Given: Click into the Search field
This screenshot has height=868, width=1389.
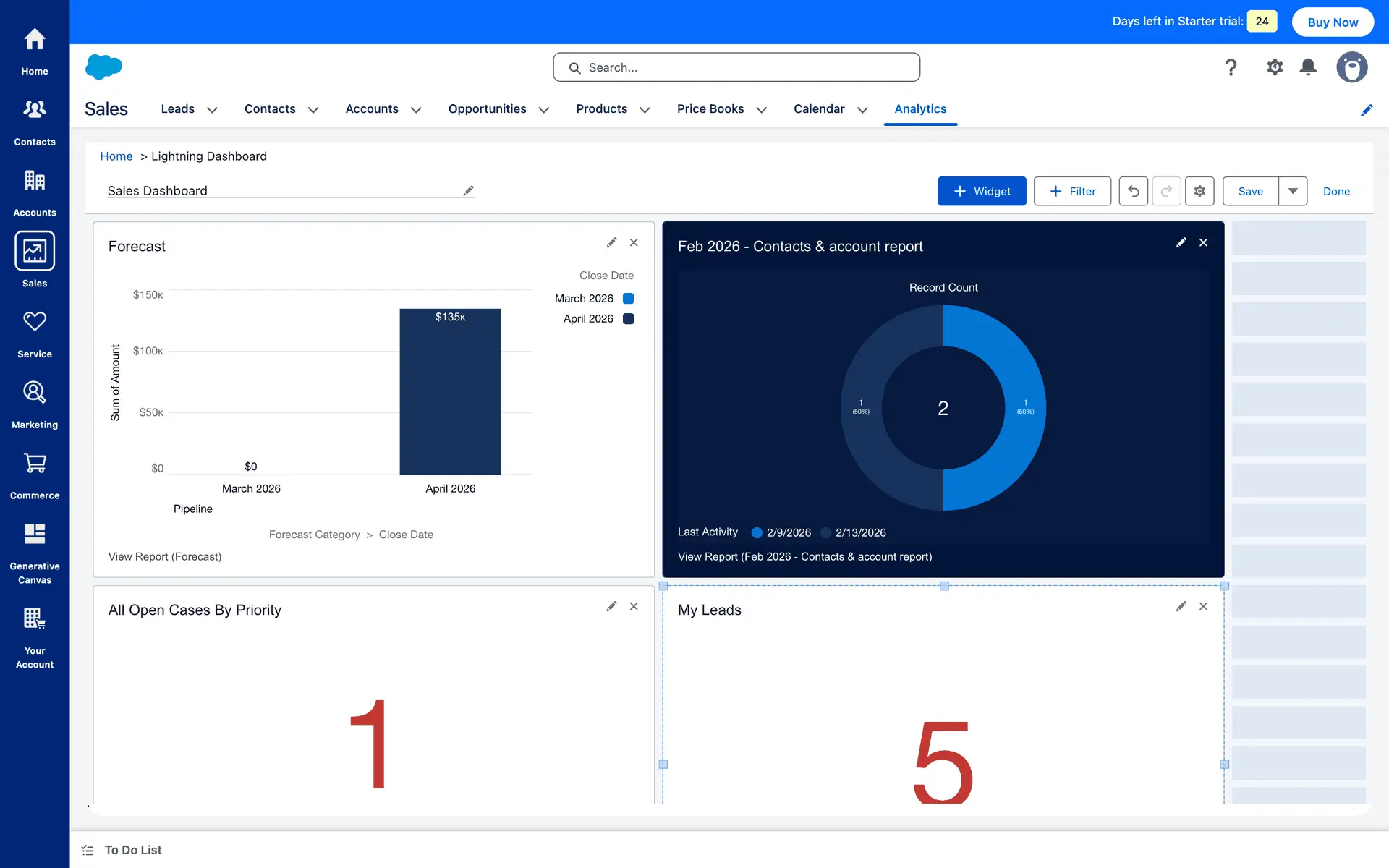Looking at the screenshot, I should pos(736,67).
